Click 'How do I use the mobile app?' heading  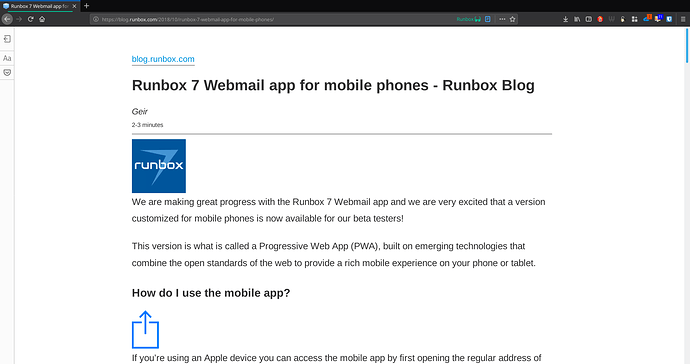(211, 293)
